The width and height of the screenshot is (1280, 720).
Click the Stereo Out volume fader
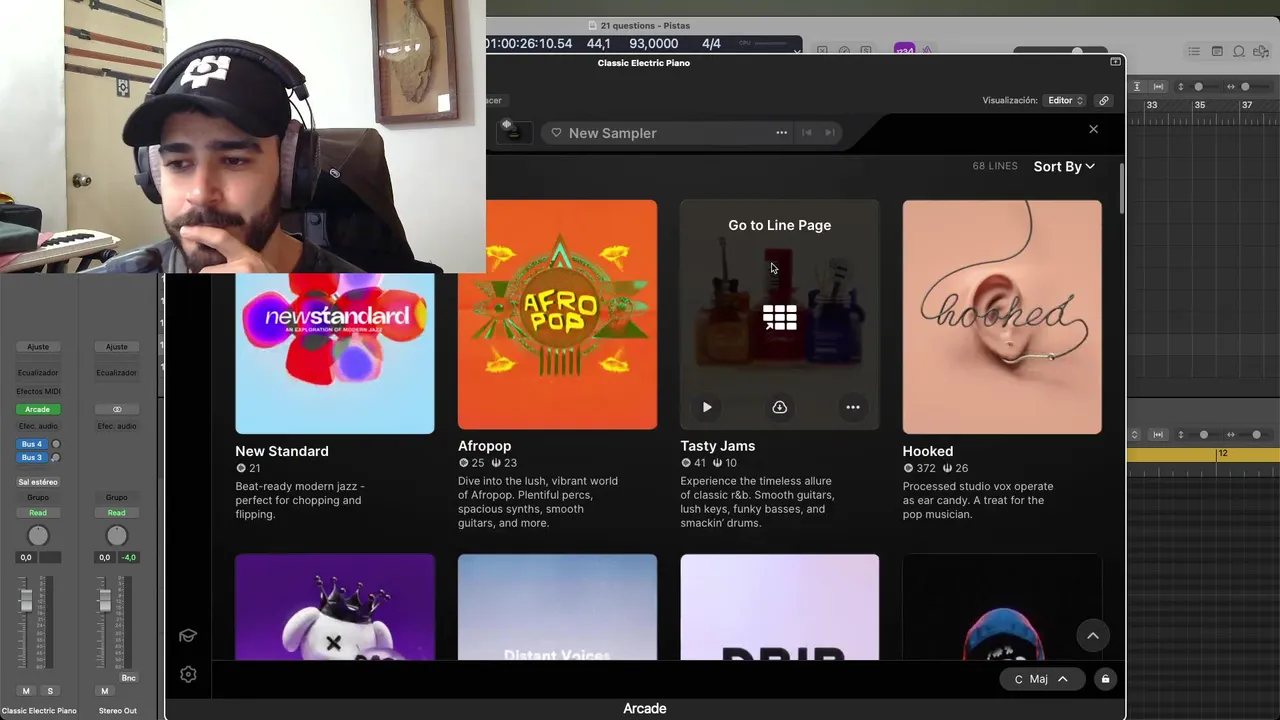pyautogui.click(x=104, y=600)
